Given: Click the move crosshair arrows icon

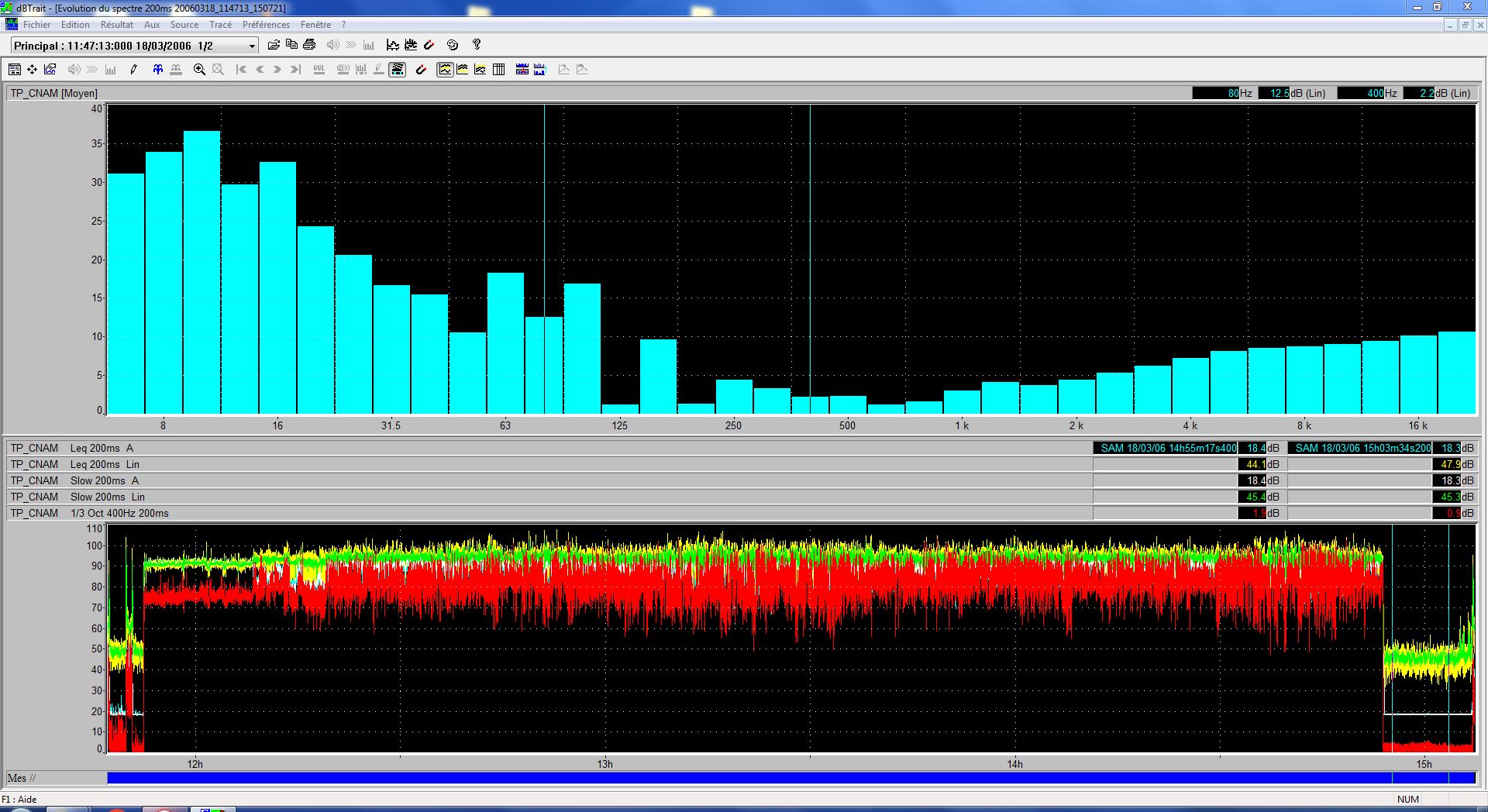Looking at the screenshot, I should click(x=32, y=70).
